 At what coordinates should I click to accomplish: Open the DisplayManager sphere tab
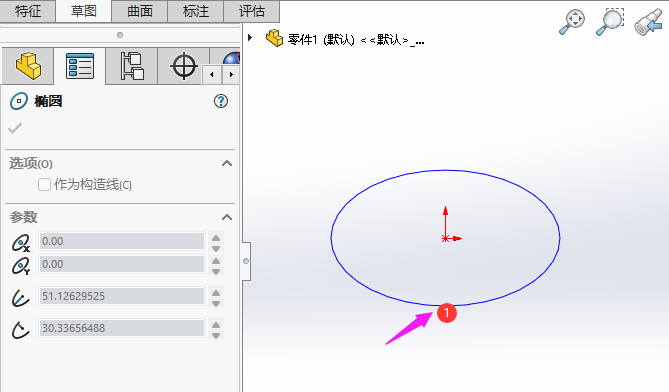pos(231,58)
